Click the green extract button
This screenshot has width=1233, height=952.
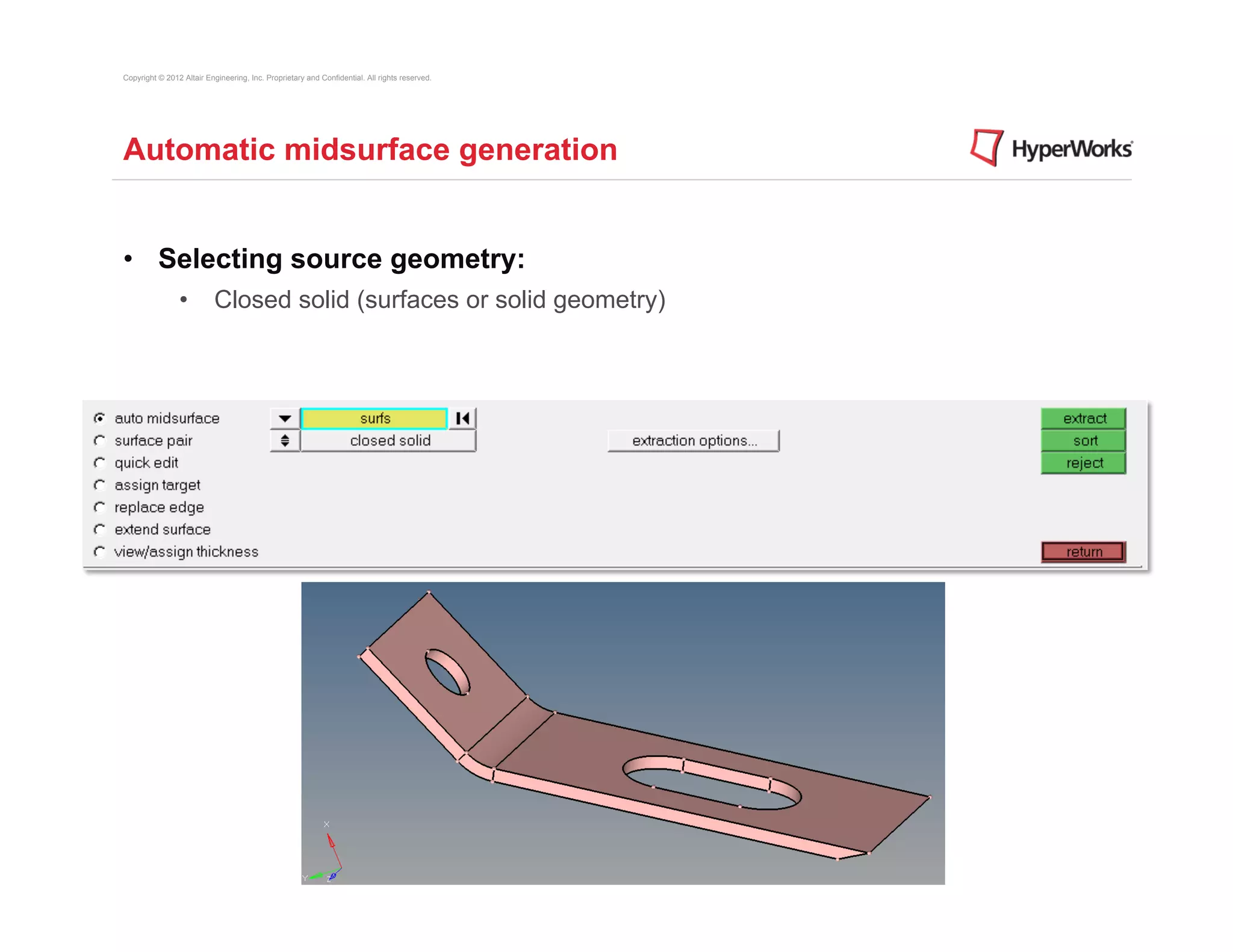pyautogui.click(x=1084, y=418)
